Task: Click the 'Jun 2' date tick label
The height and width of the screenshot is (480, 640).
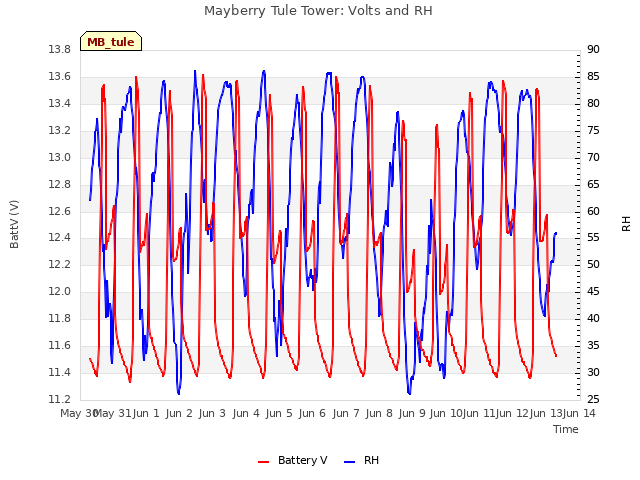Action: point(179,413)
